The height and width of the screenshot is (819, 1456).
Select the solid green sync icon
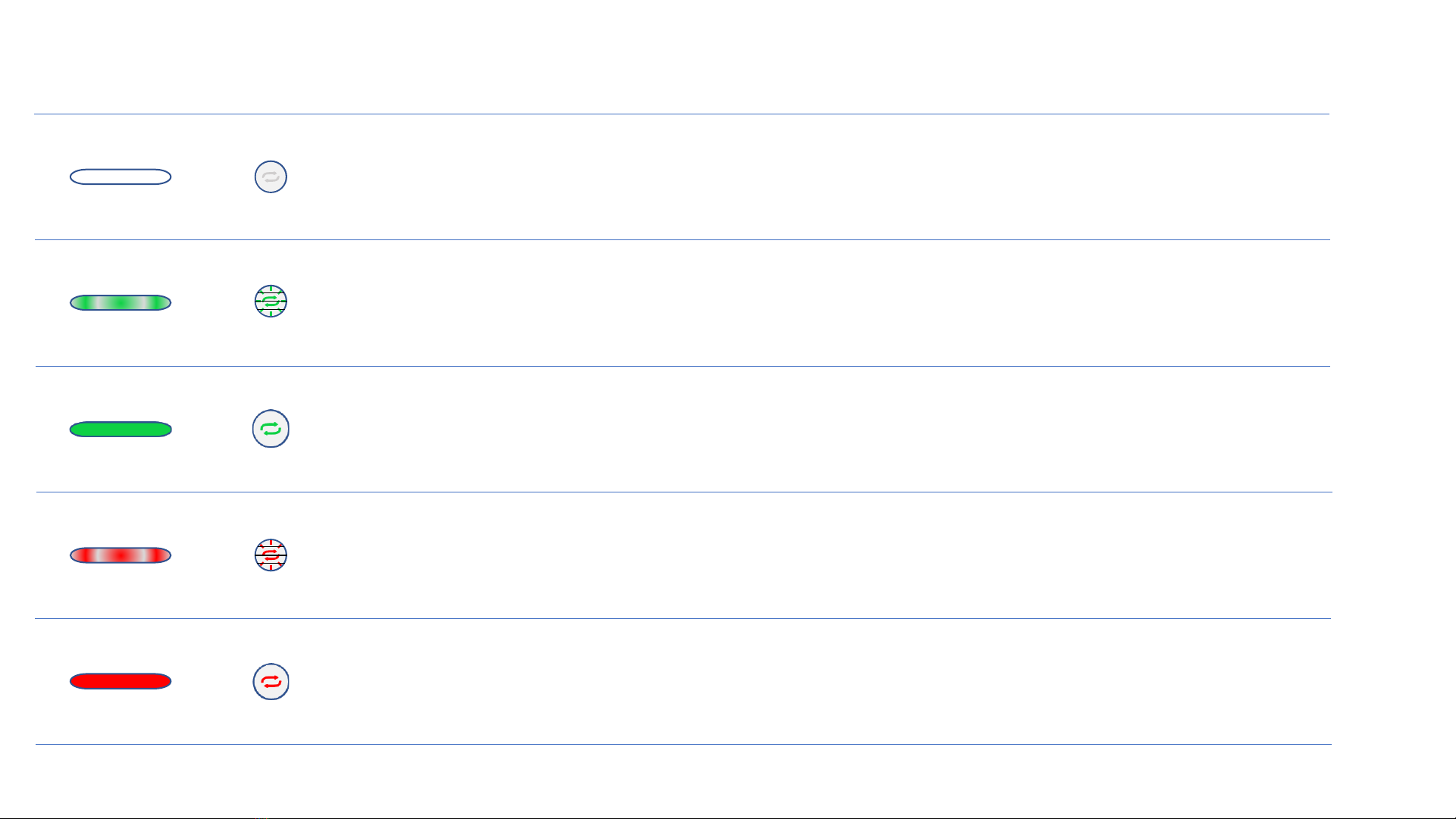pos(271,429)
